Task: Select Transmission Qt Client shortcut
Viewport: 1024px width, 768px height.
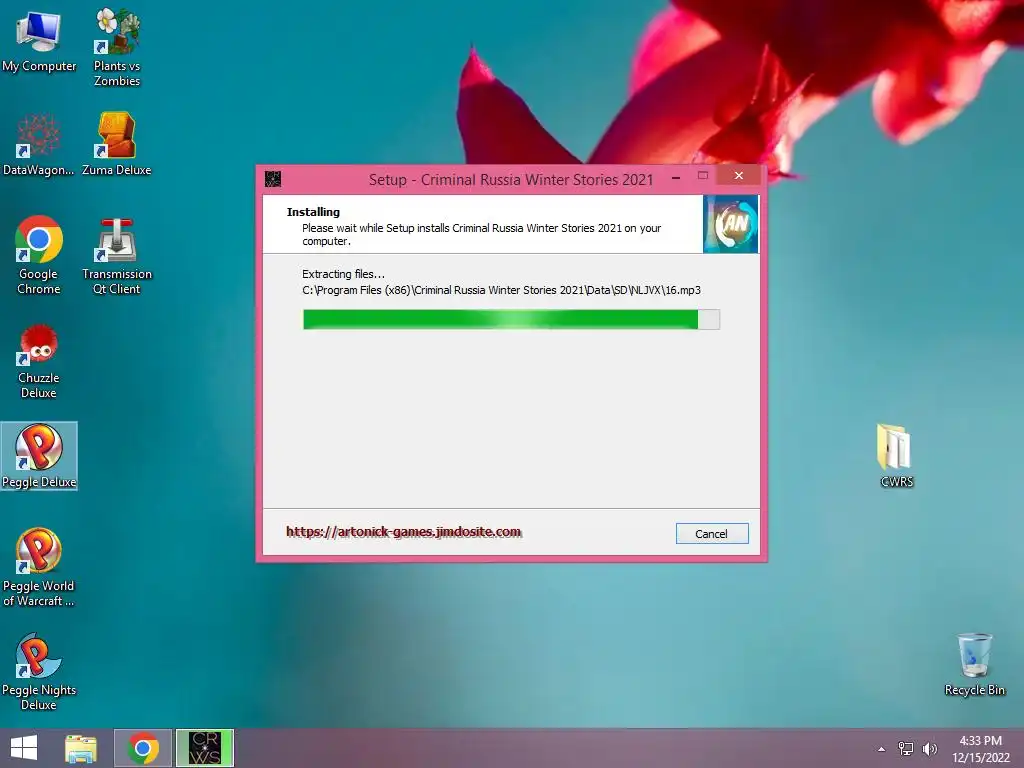Action: (x=117, y=256)
